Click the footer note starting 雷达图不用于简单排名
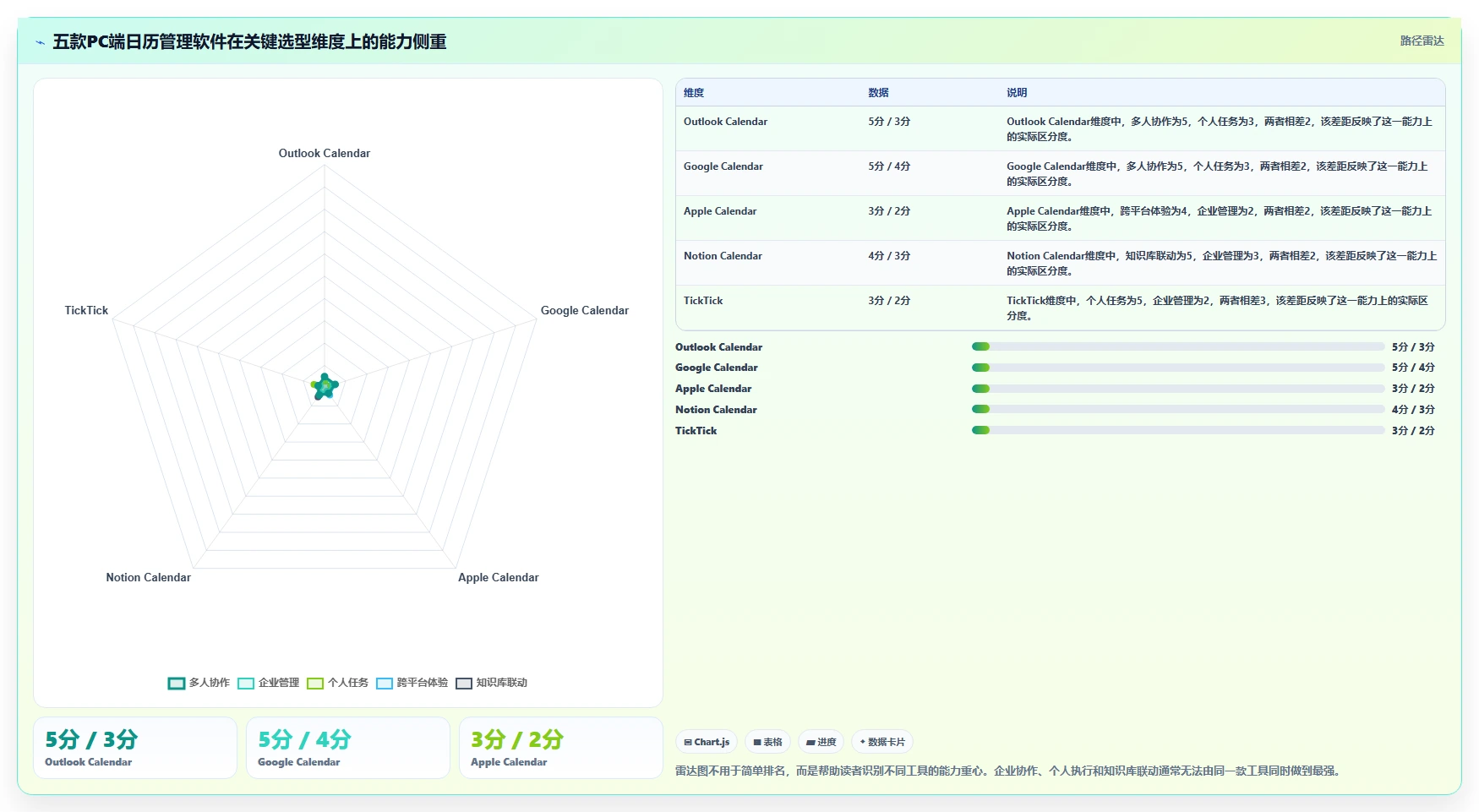 pos(1009,771)
